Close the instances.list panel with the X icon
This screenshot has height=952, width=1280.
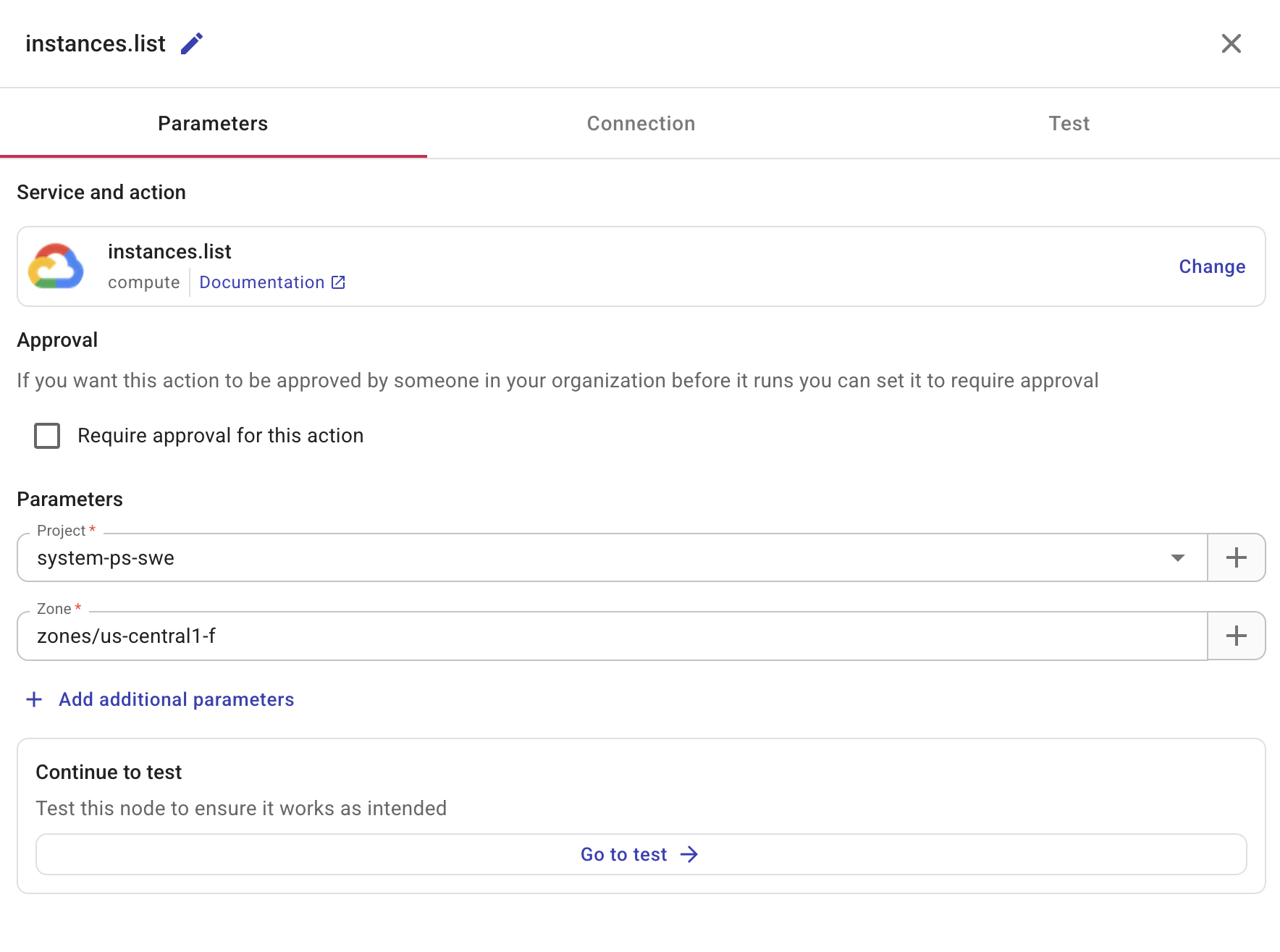(x=1231, y=43)
